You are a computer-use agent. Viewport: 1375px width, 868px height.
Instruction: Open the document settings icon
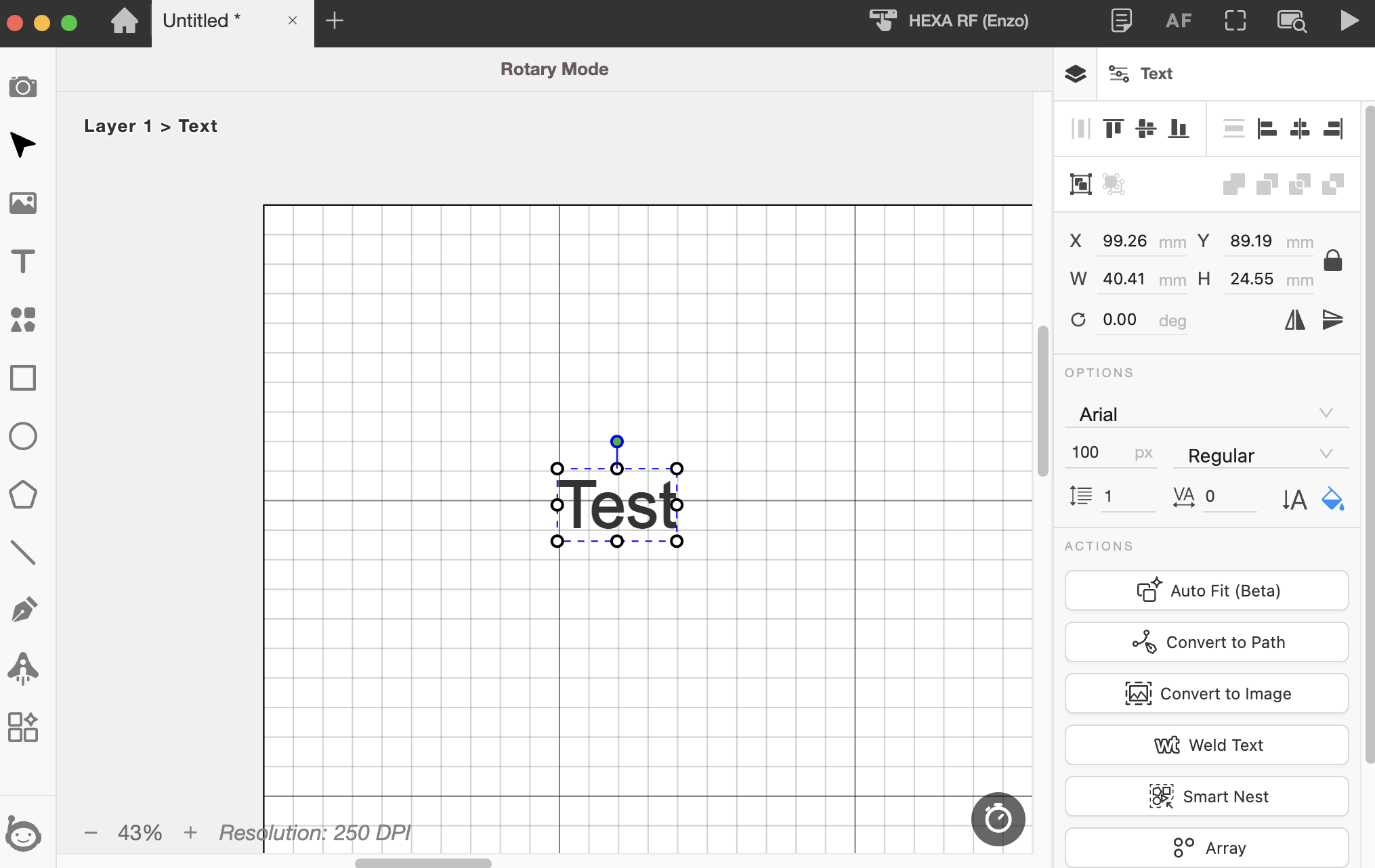point(1122,20)
